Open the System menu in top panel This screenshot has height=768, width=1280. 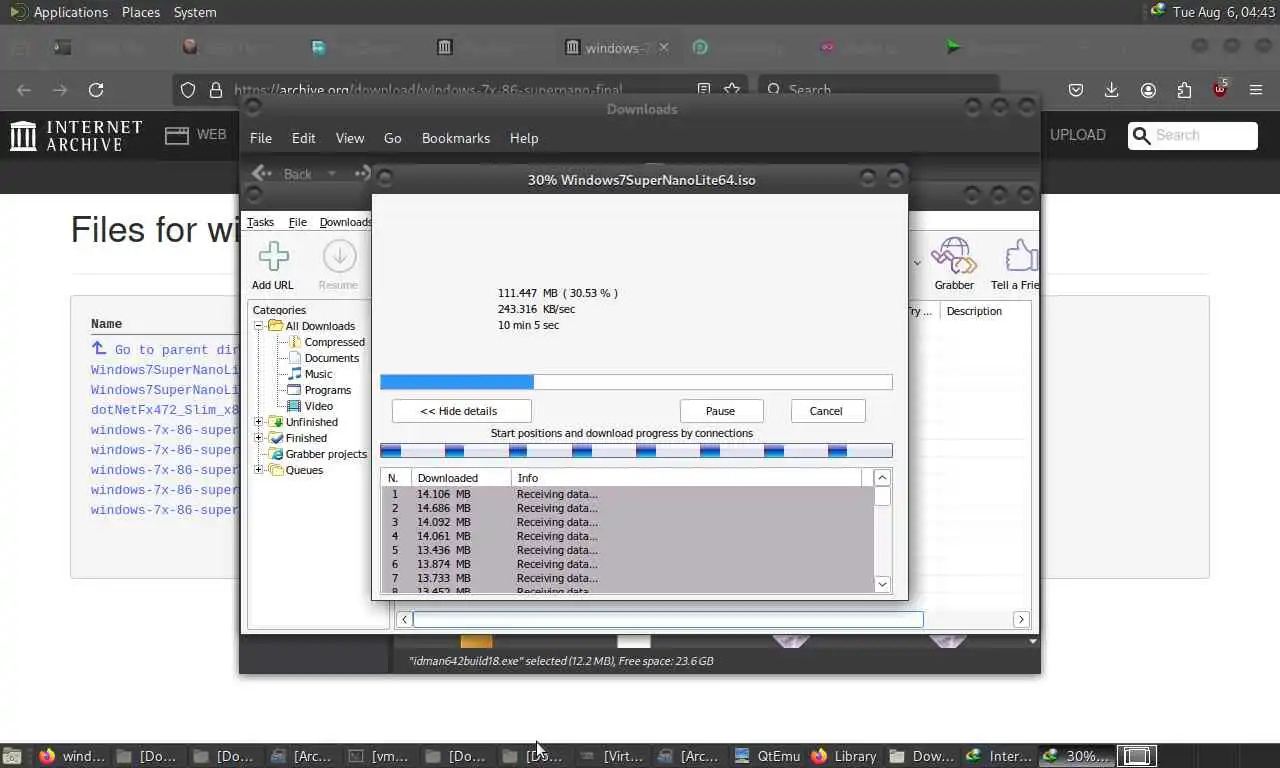click(195, 12)
